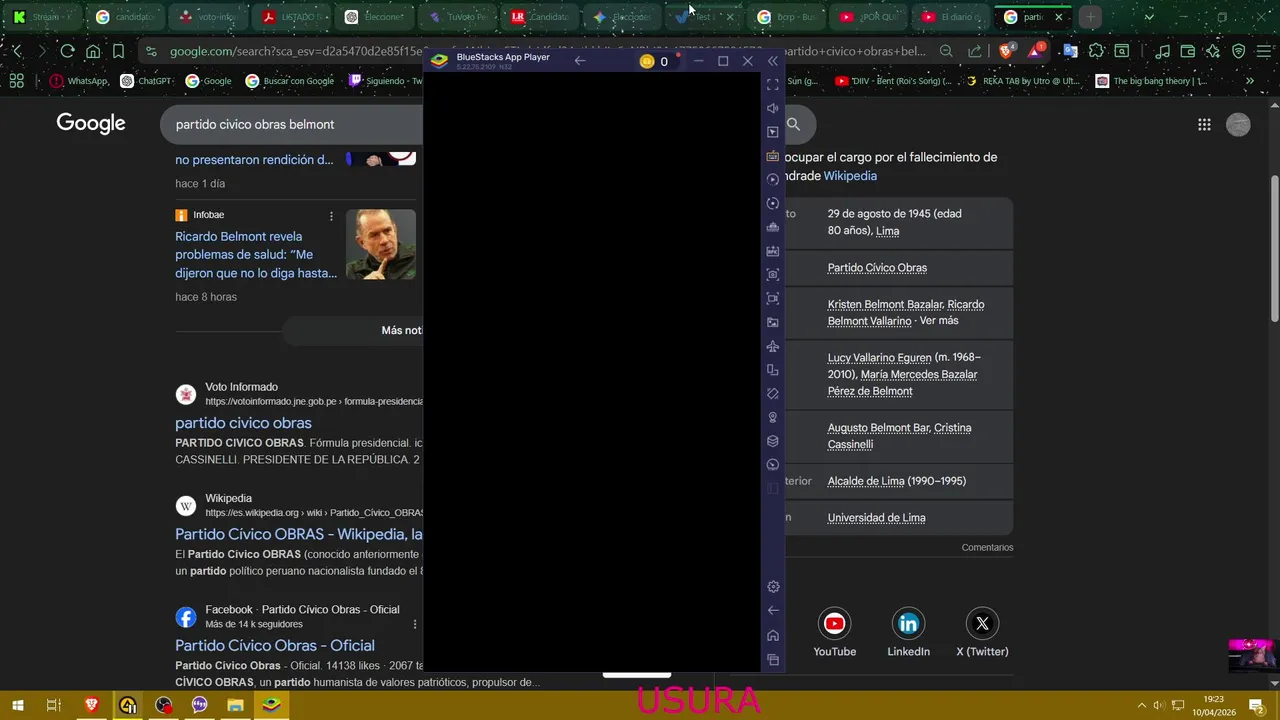1280x720 pixels.
Task: Open the ChatGPT bookmark
Action: 146,81
